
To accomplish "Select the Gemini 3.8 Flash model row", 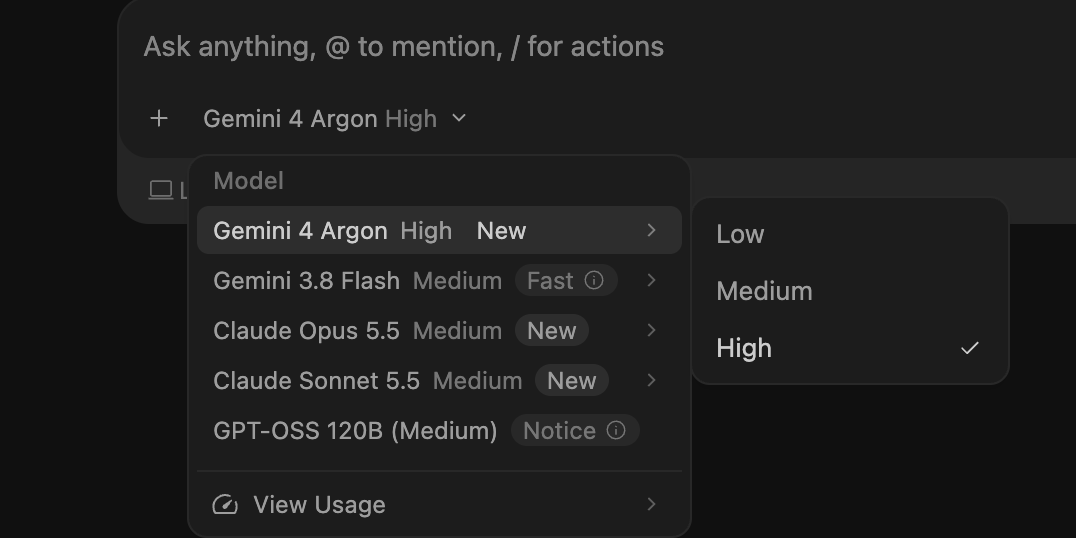I will [439, 281].
